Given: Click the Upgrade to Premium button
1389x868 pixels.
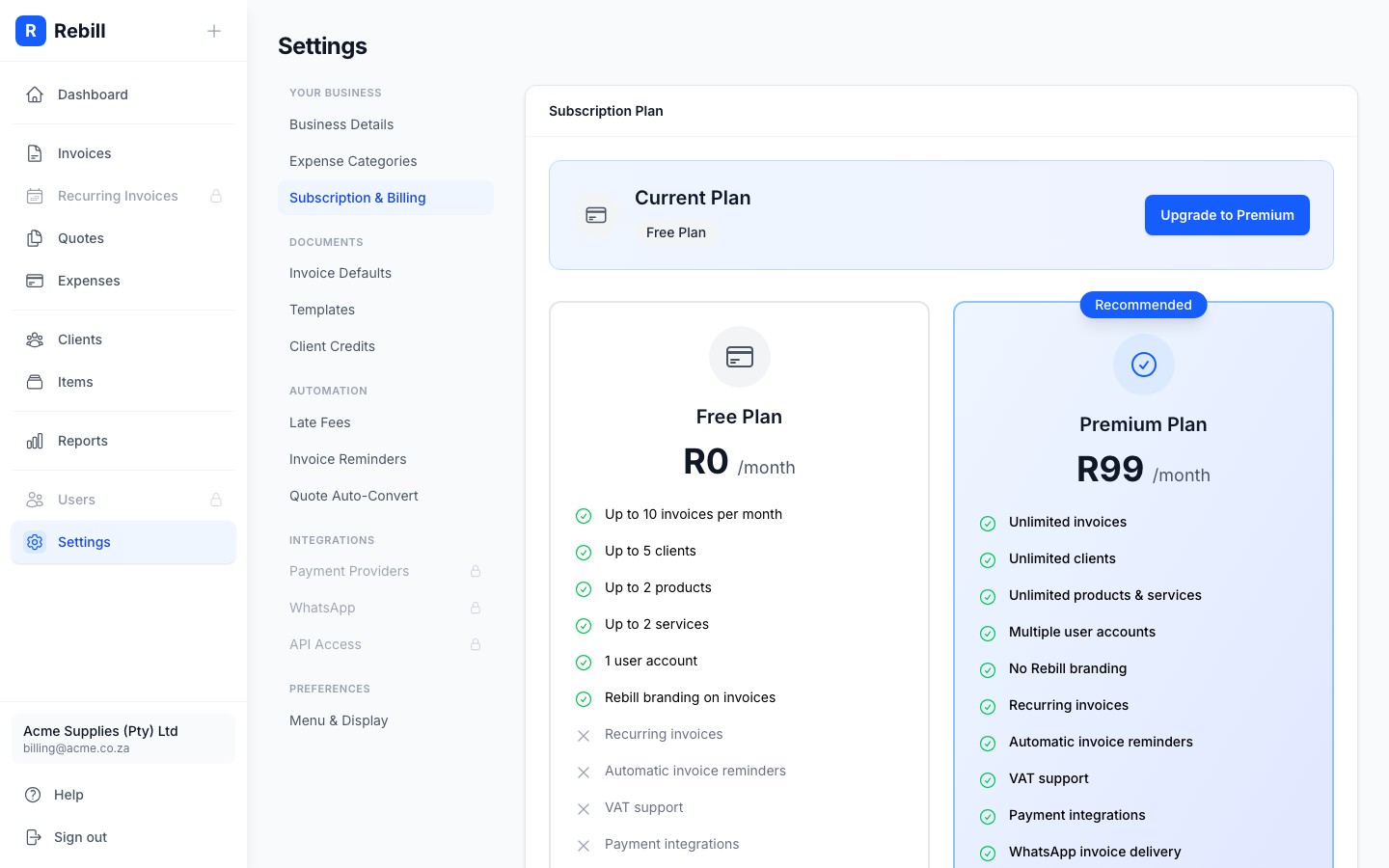Looking at the screenshot, I should pyautogui.click(x=1227, y=215).
